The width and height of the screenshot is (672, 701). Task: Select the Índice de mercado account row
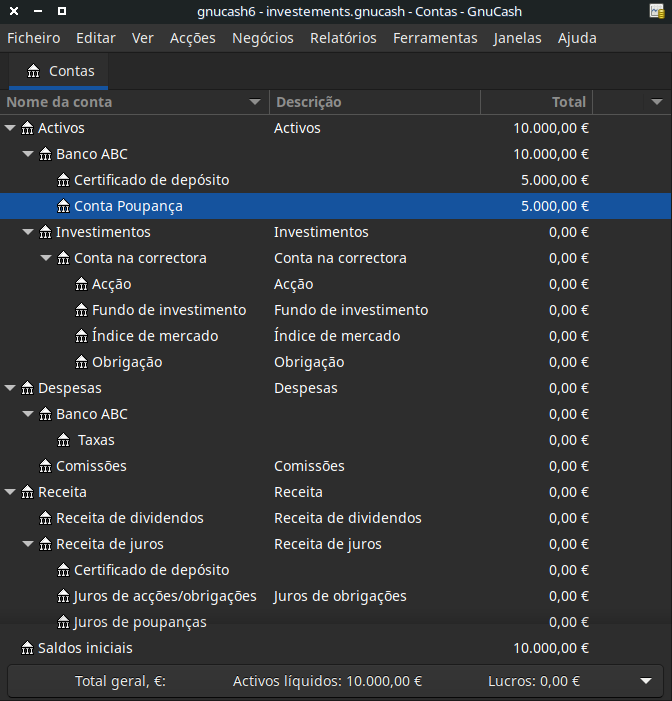[x=155, y=336]
